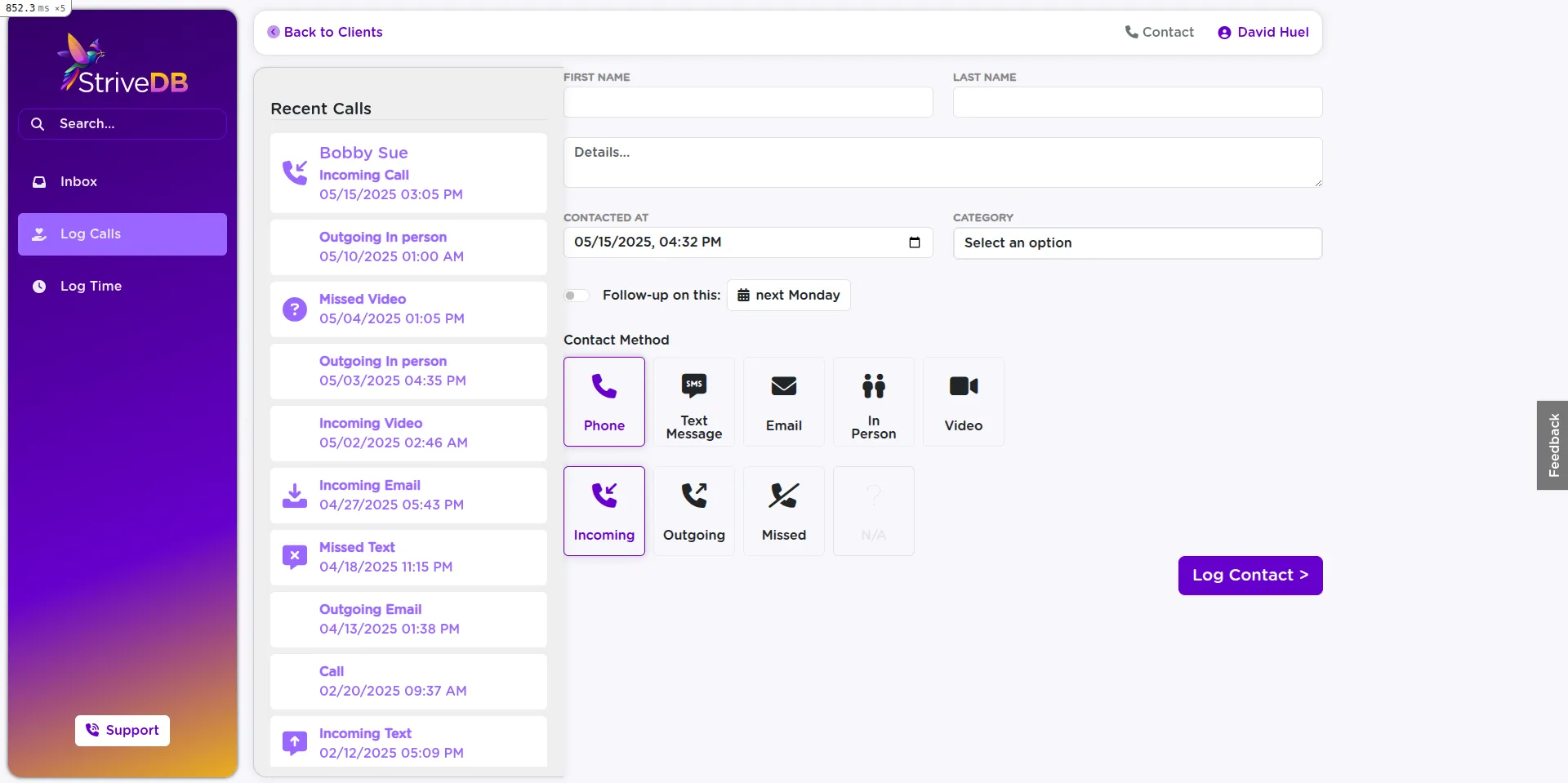Go Back to Clients
The width and height of the screenshot is (1568, 783).
(x=325, y=32)
